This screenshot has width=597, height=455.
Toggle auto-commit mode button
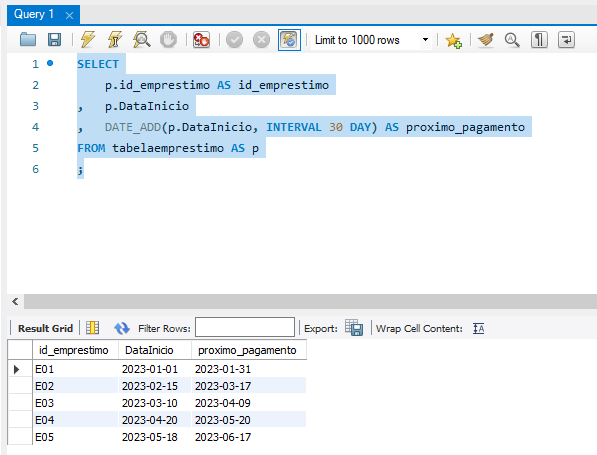click(x=289, y=40)
